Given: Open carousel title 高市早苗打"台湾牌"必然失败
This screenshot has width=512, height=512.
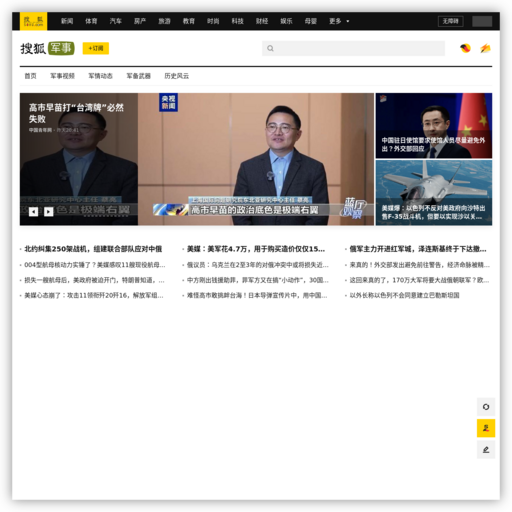Looking at the screenshot, I should click(76, 113).
